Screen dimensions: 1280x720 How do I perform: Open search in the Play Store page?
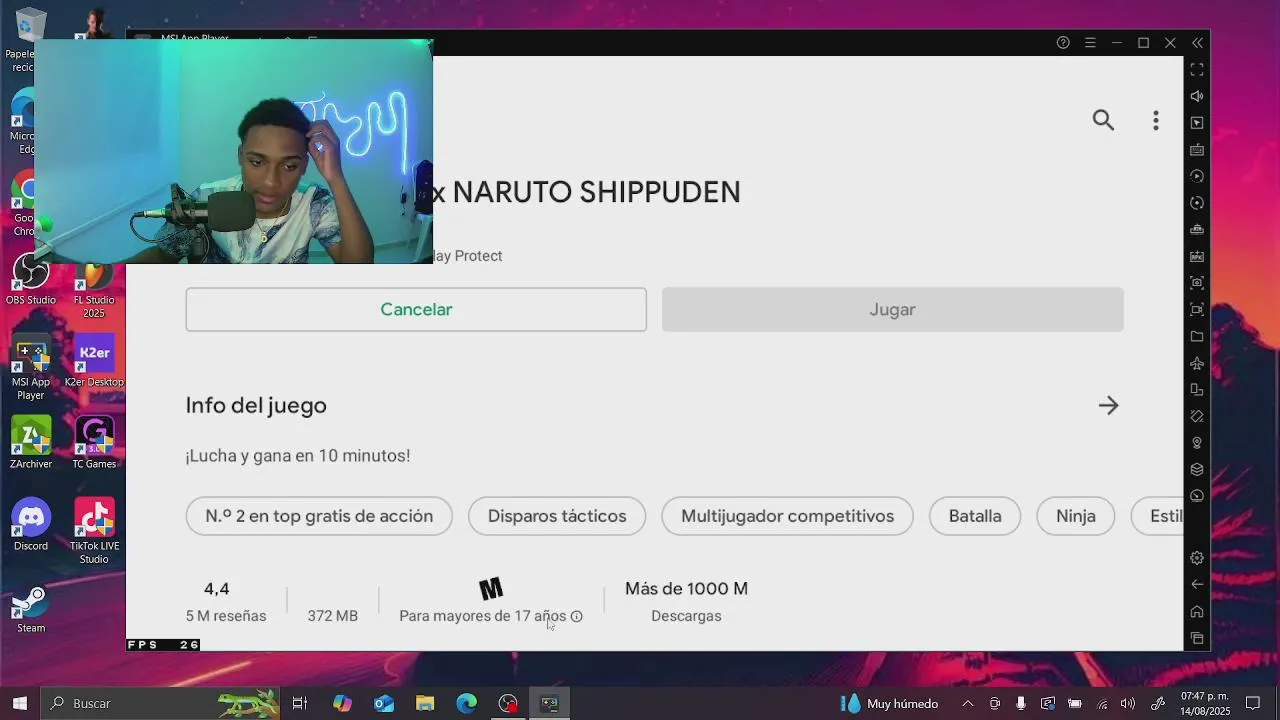pyautogui.click(x=1103, y=120)
